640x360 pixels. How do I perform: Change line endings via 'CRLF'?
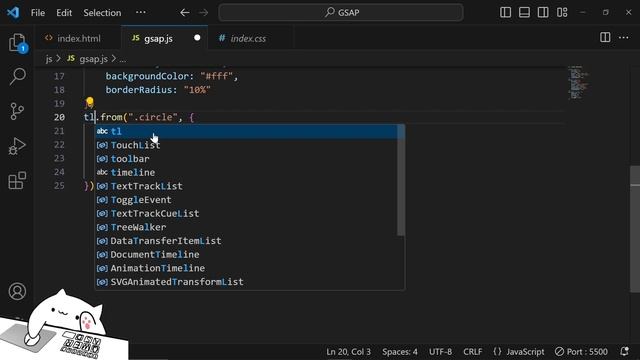click(x=473, y=351)
